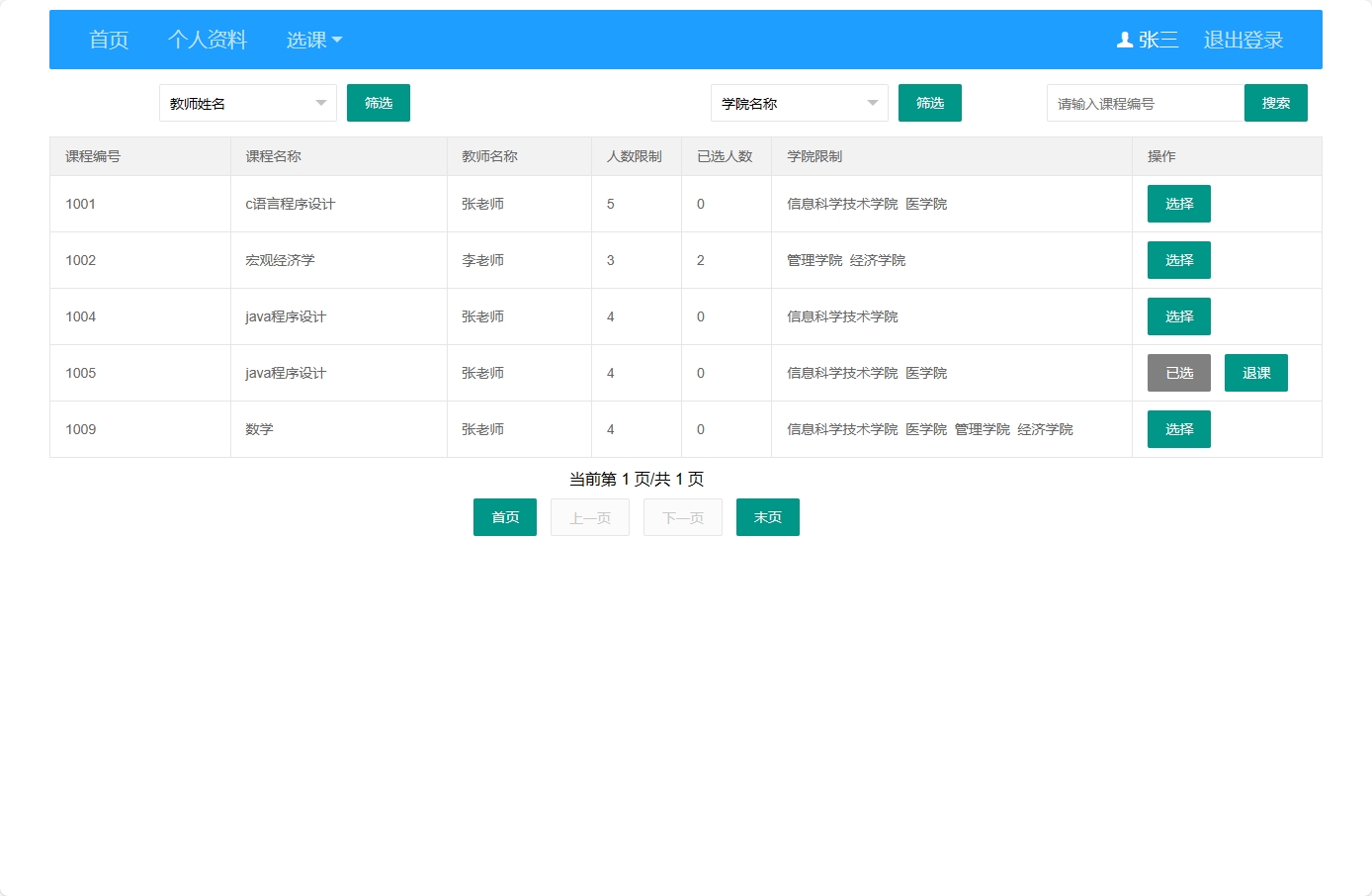Open the 教师姓名 dropdown
Image resolution: width=1372 pixels, height=896 pixels.
247,103
